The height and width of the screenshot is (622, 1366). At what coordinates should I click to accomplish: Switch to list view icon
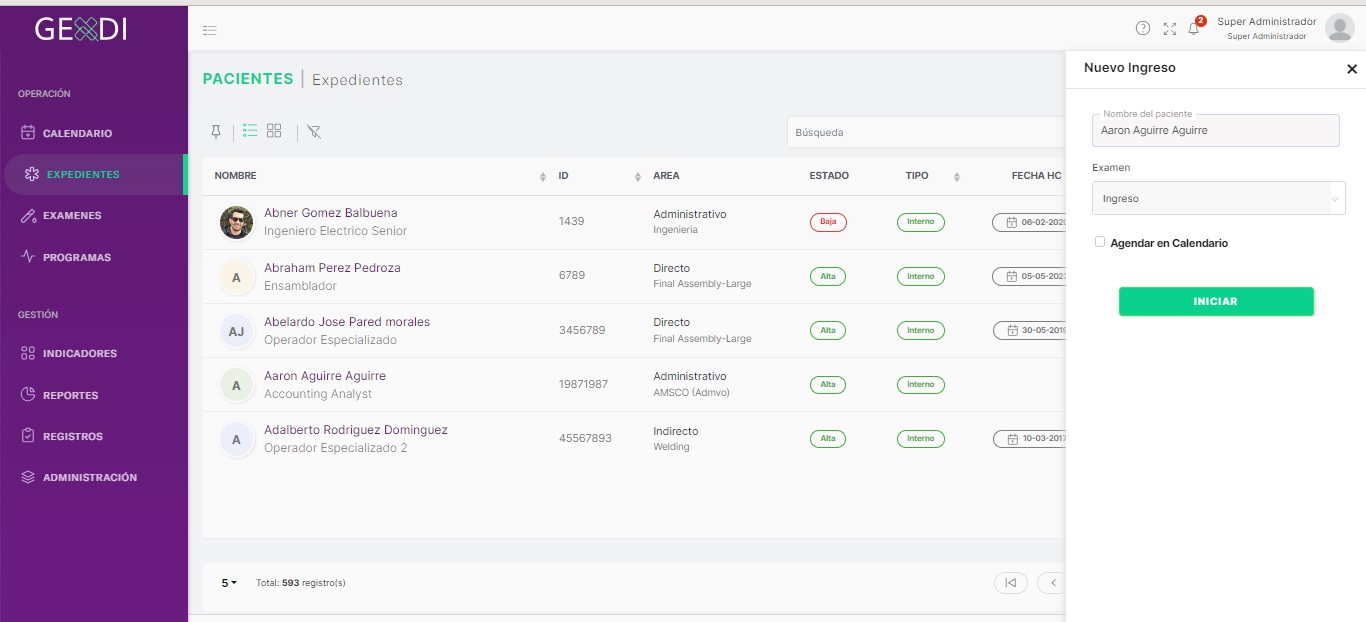click(250, 131)
